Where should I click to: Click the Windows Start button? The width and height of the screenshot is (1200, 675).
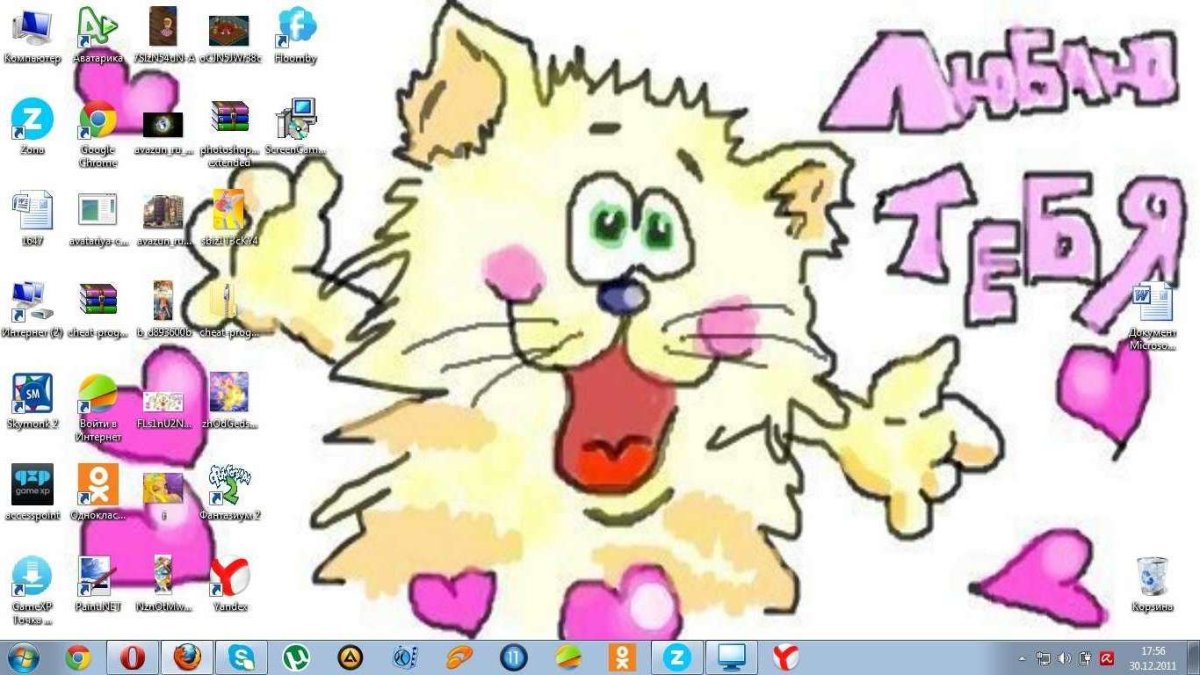click(23, 657)
